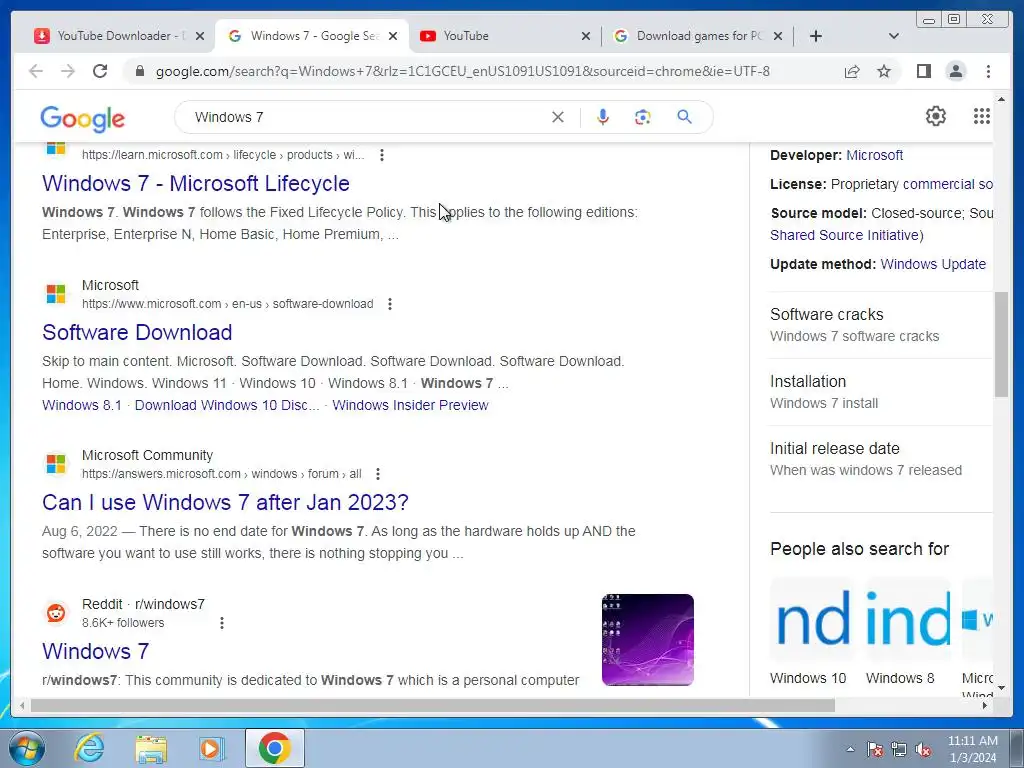1024x768 pixels.
Task: Open more options for Microsoft Community result
Action: 378,473
